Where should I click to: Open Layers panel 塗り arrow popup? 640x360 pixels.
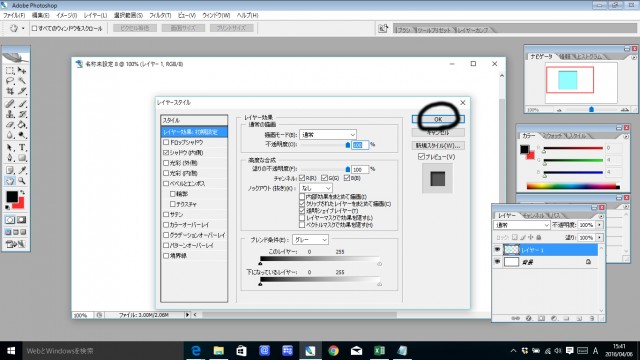(x=599, y=237)
